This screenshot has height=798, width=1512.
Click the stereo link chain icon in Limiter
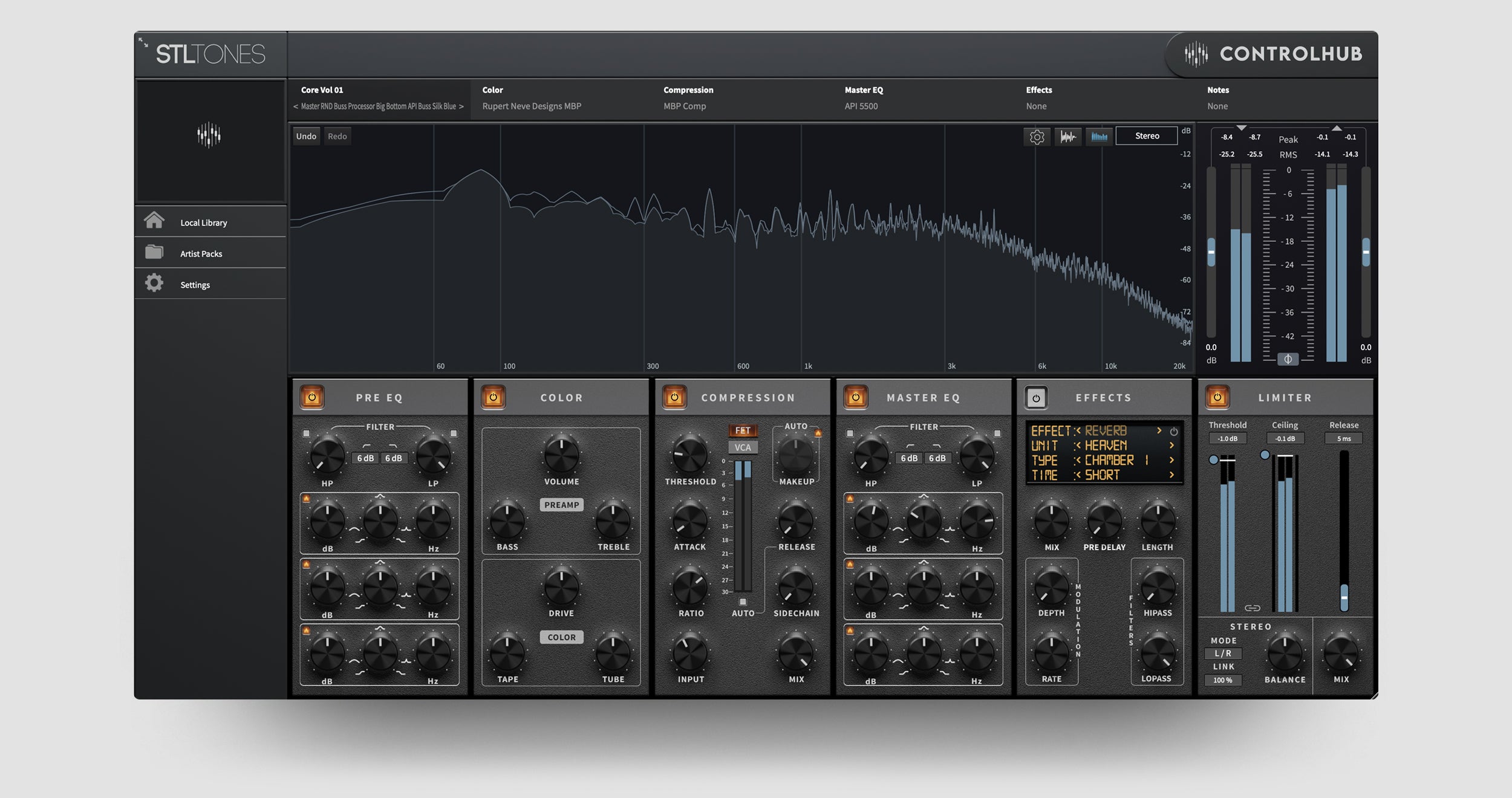tap(1252, 608)
